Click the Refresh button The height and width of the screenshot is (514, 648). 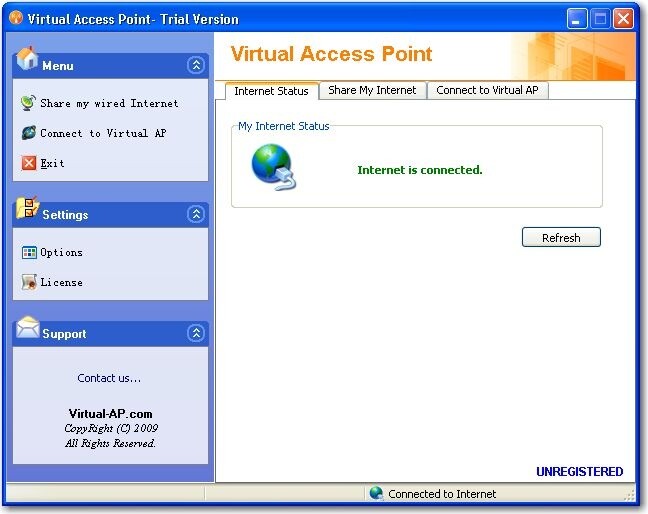(561, 237)
